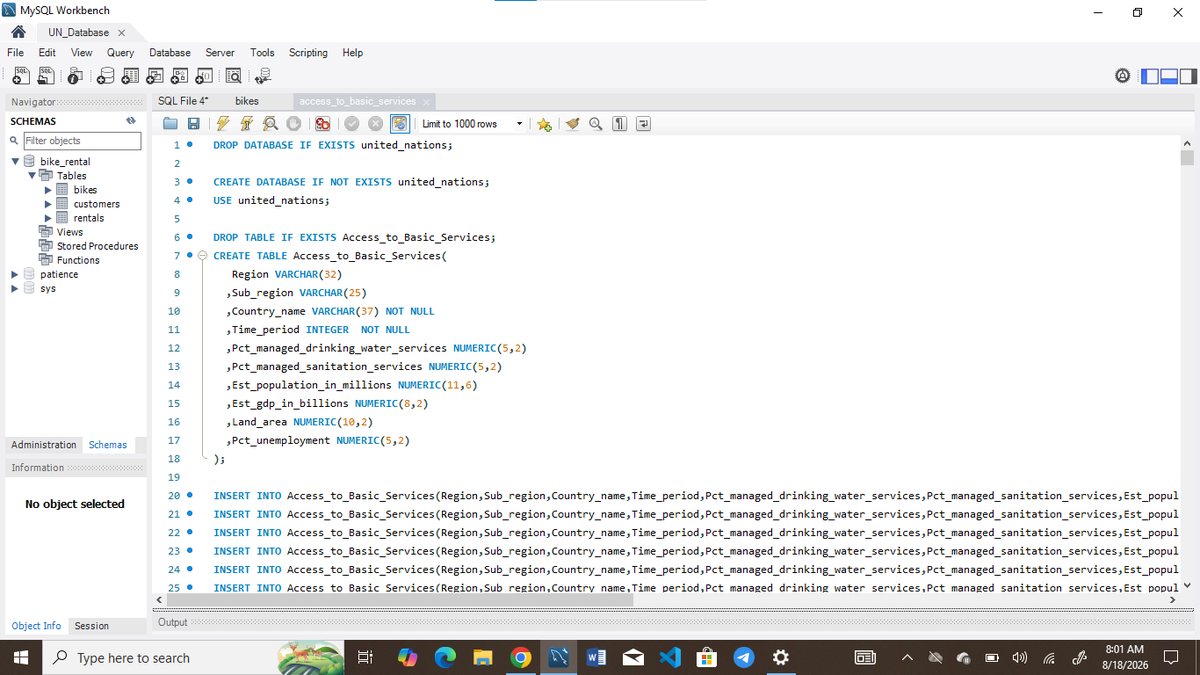Select Functions in the schema tree
Viewport: 1200px width, 675px height.
coord(78,260)
